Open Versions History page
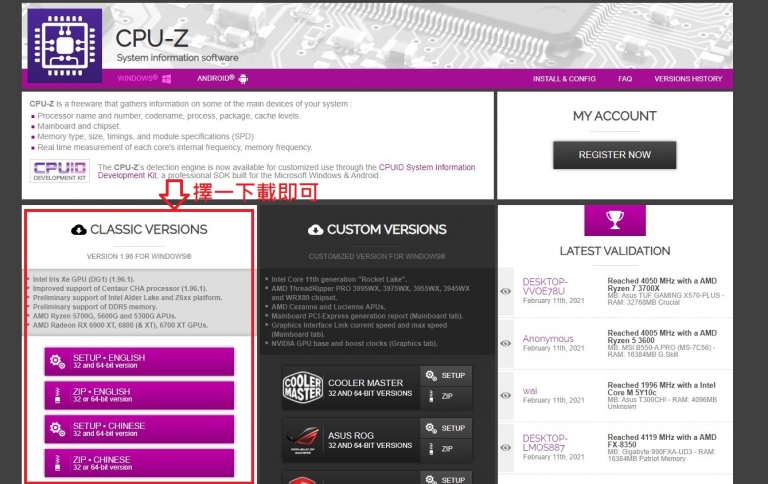 pyautogui.click(x=688, y=79)
